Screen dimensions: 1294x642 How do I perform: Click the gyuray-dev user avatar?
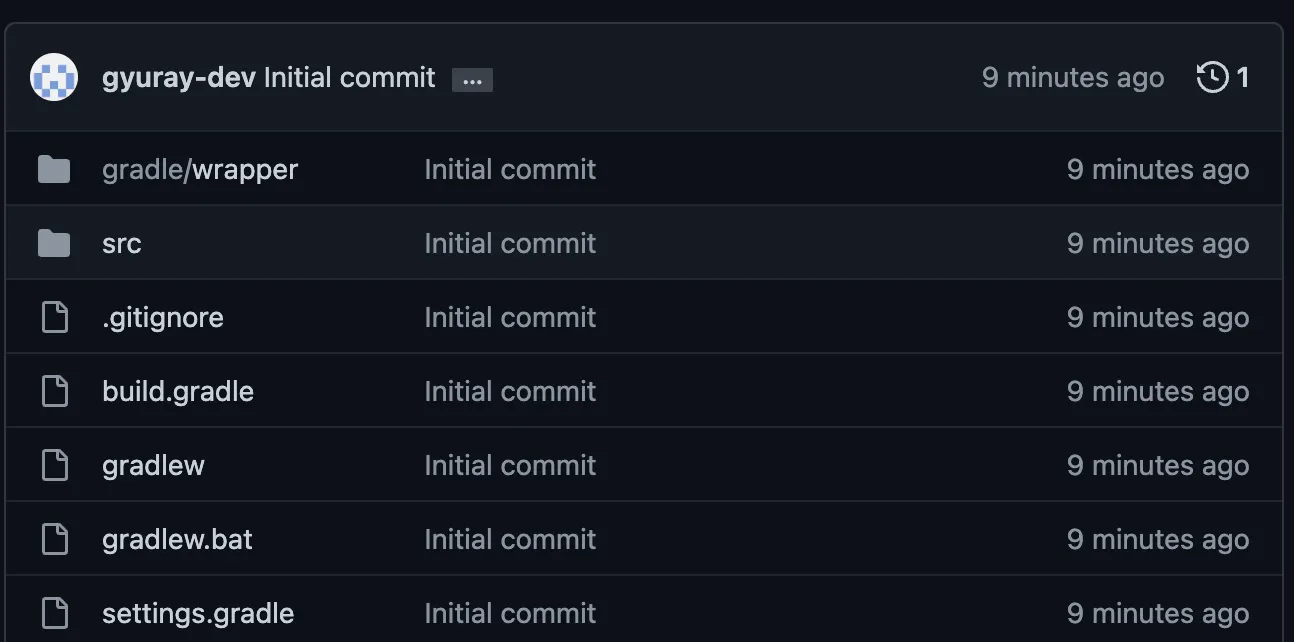coord(54,77)
